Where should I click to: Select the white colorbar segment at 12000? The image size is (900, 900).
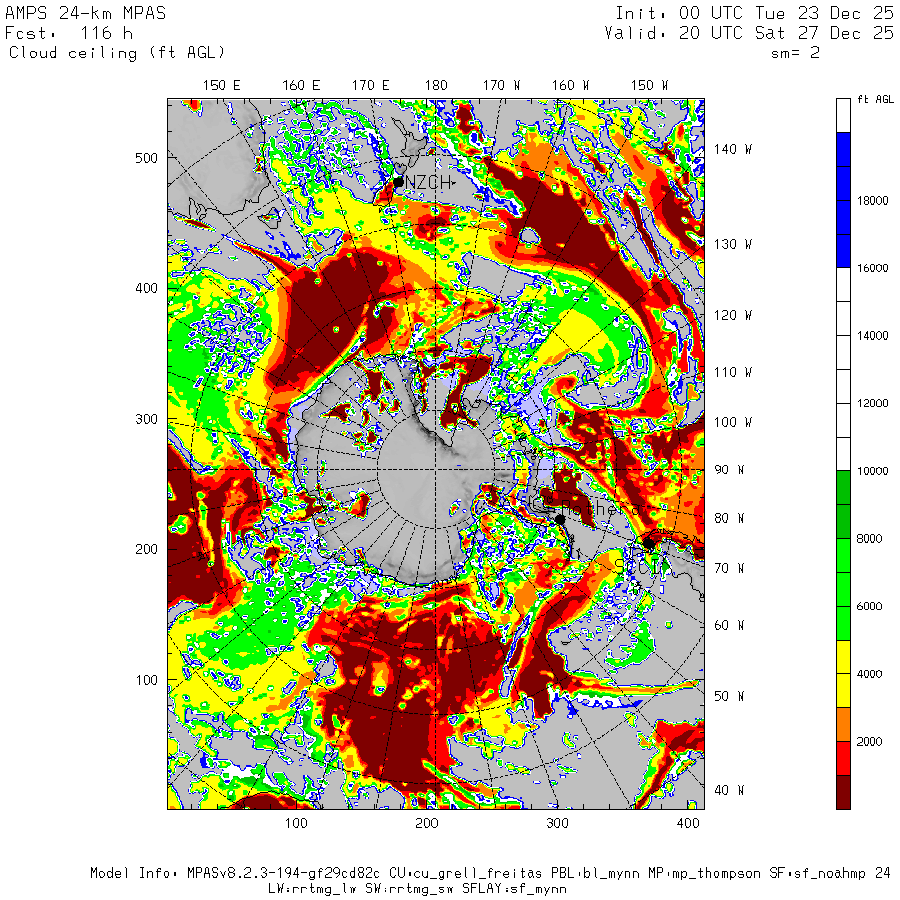(843, 404)
